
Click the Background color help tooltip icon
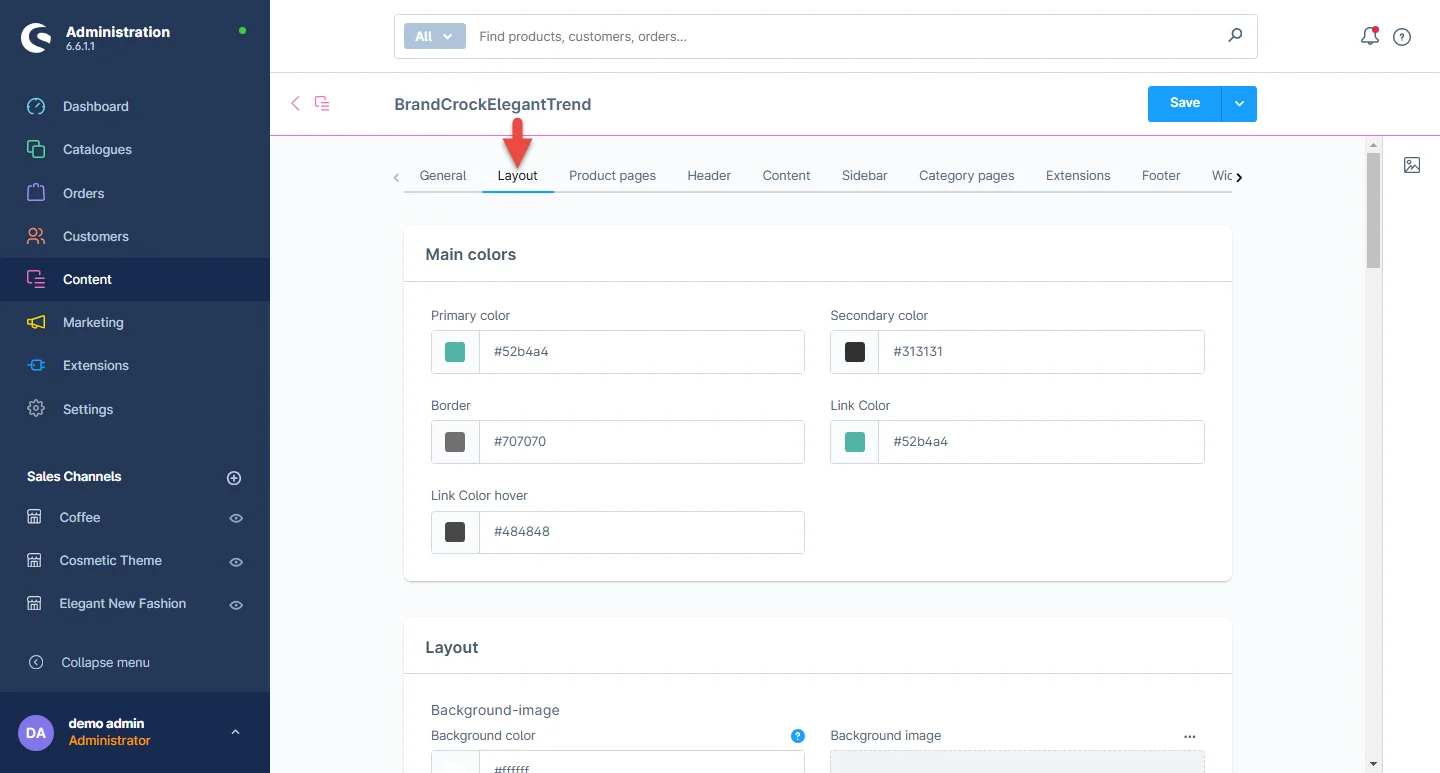(797, 736)
